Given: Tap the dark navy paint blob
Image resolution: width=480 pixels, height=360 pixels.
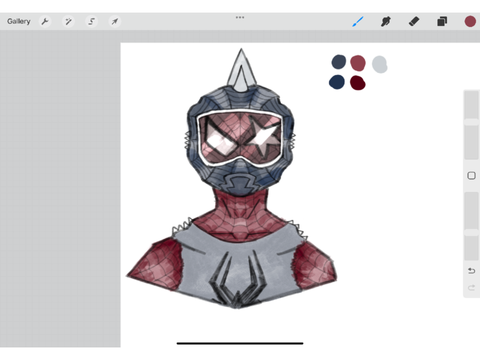Looking at the screenshot, I should [x=337, y=82].
